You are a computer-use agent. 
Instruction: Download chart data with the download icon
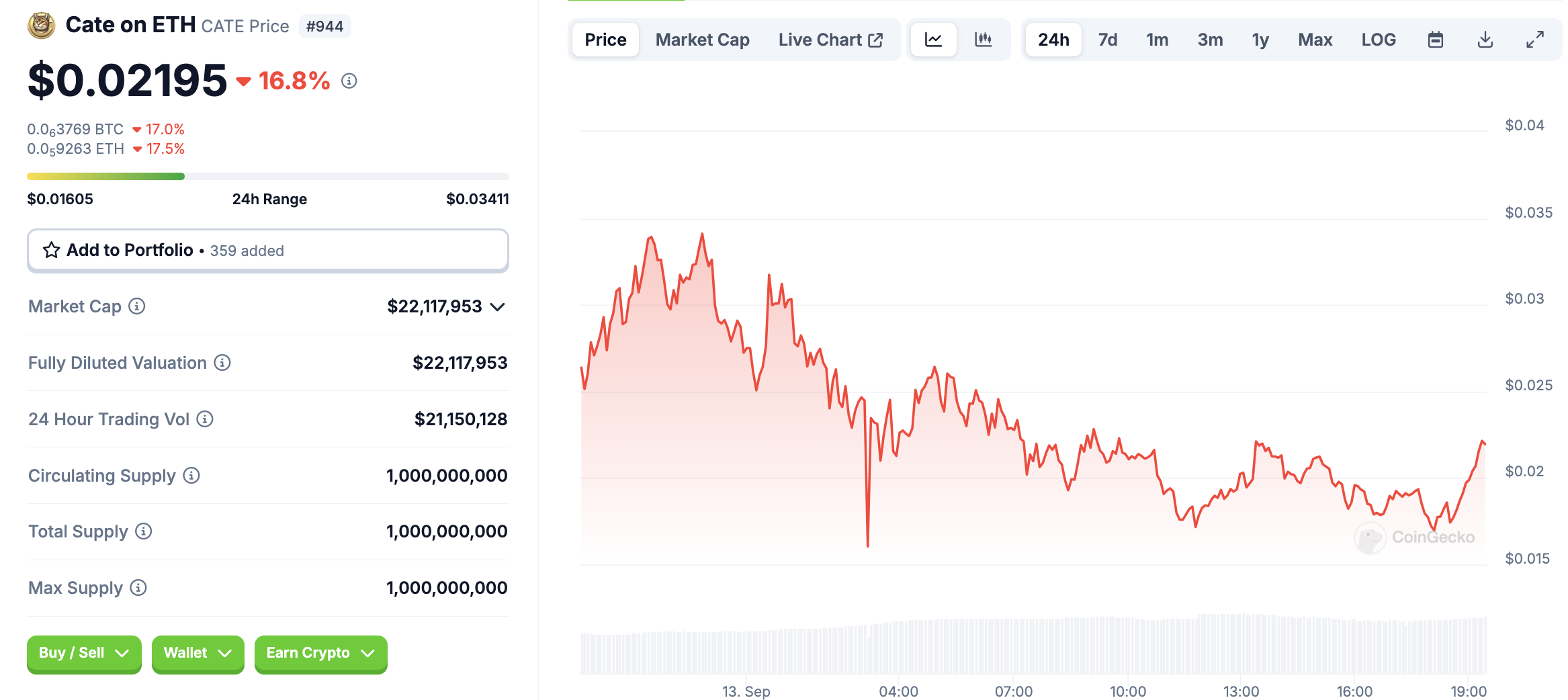click(1485, 40)
